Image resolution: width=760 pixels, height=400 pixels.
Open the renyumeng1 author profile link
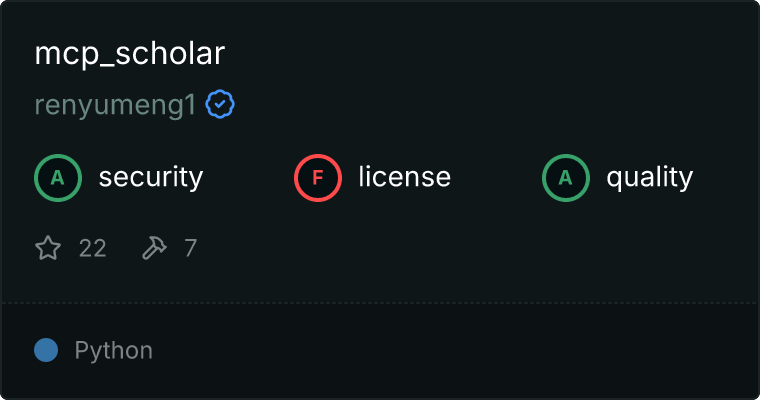pyautogui.click(x=115, y=105)
